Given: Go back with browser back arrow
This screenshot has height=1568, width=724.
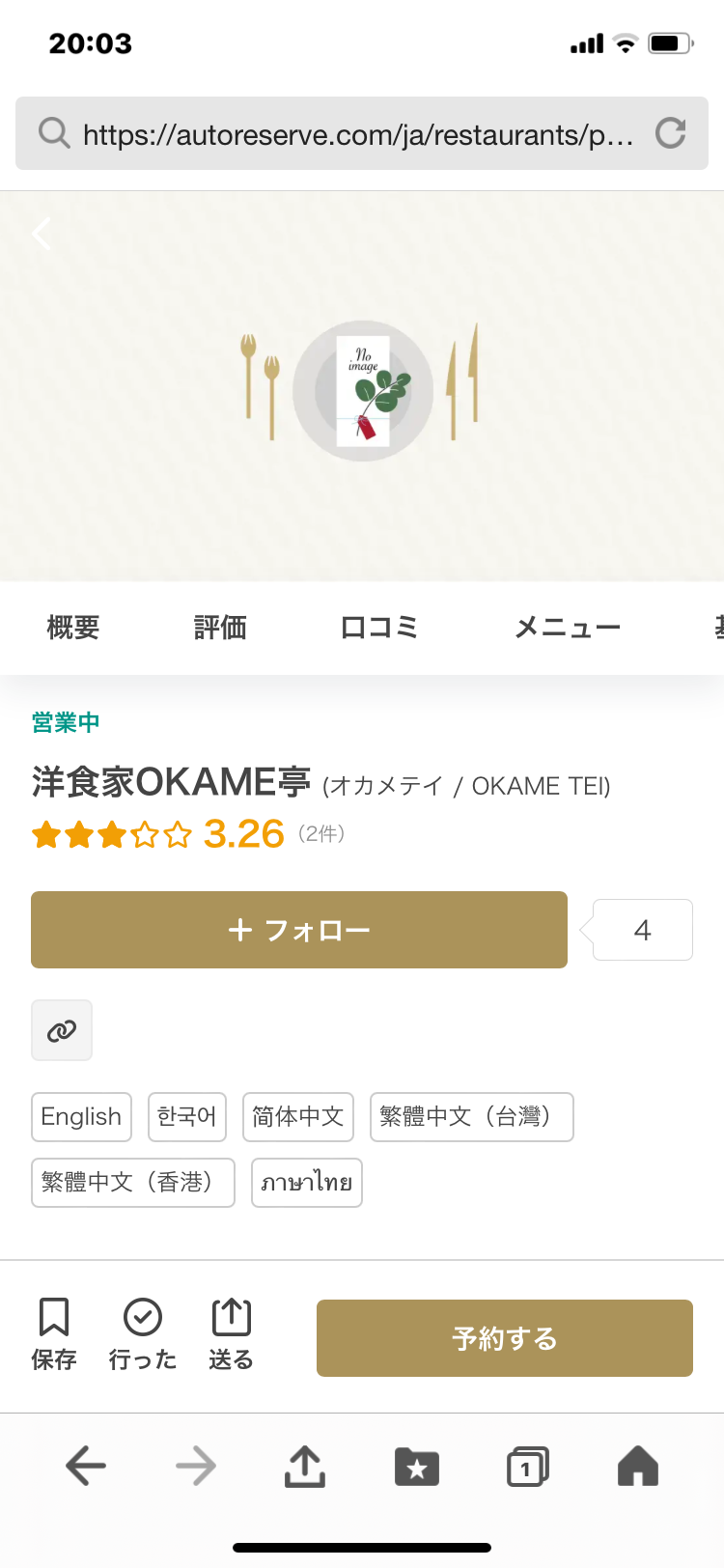Looking at the screenshot, I should pyautogui.click(x=86, y=1466).
